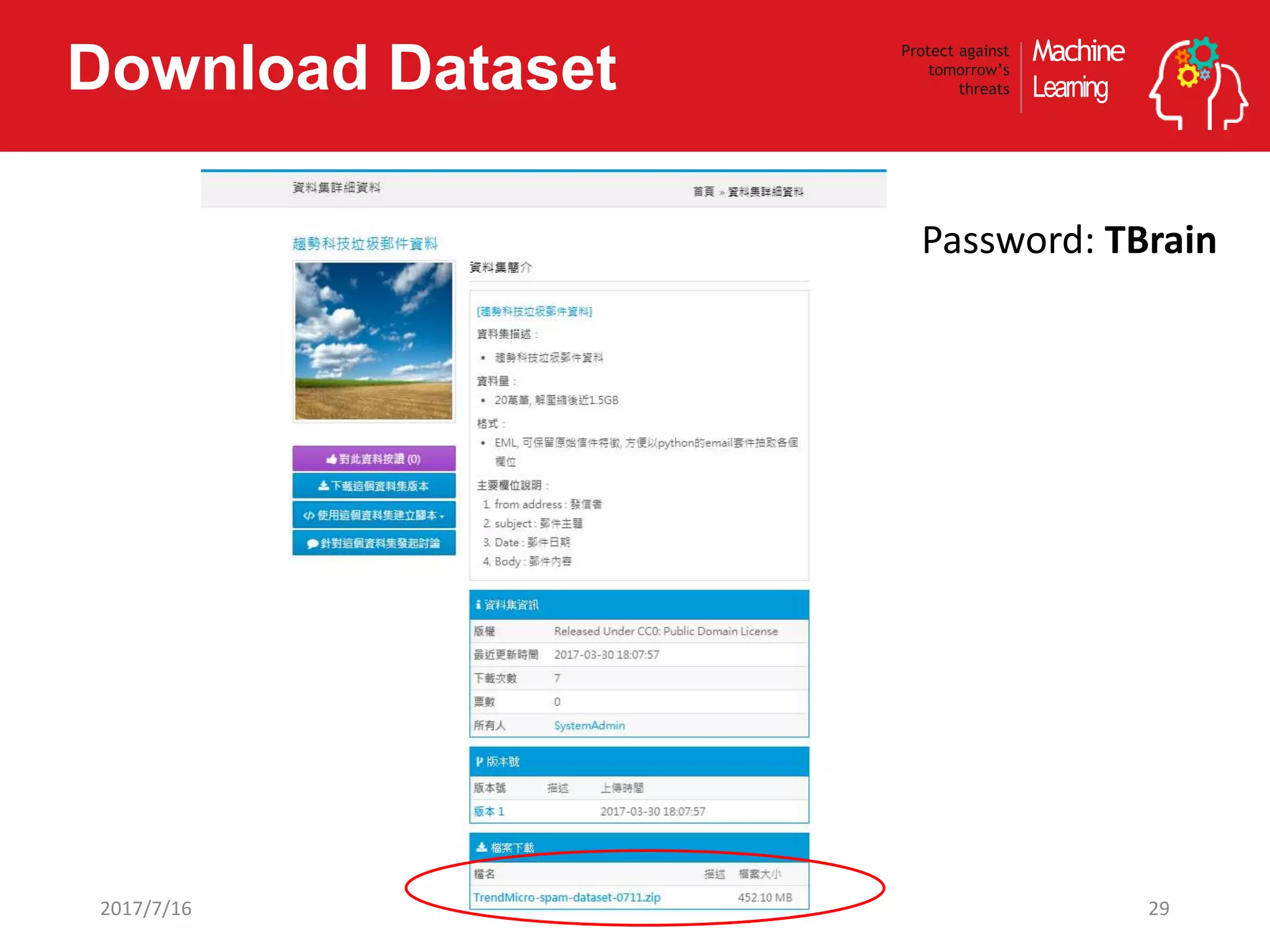Click the text '3. Date : 郵件日期'

pos(526,542)
